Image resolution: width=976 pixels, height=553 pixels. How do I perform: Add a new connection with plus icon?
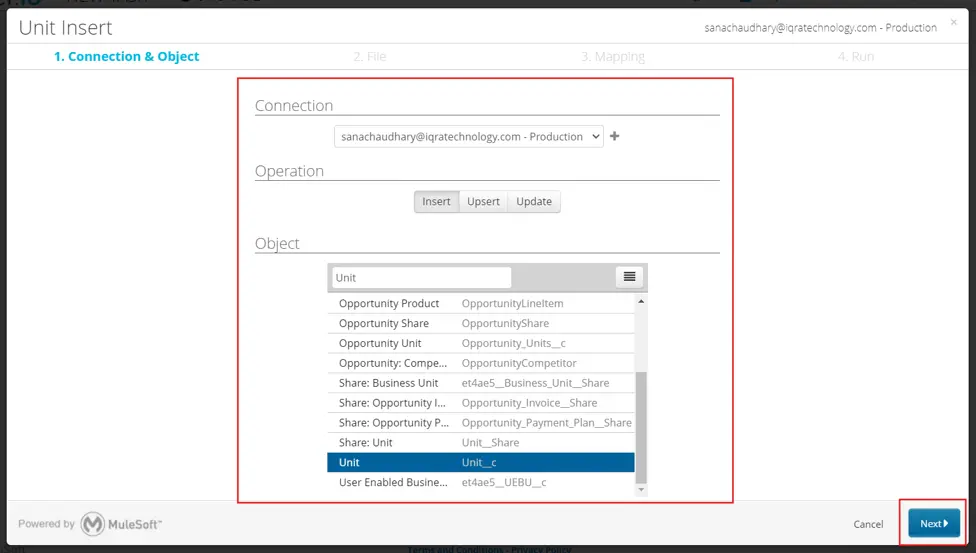click(x=614, y=136)
